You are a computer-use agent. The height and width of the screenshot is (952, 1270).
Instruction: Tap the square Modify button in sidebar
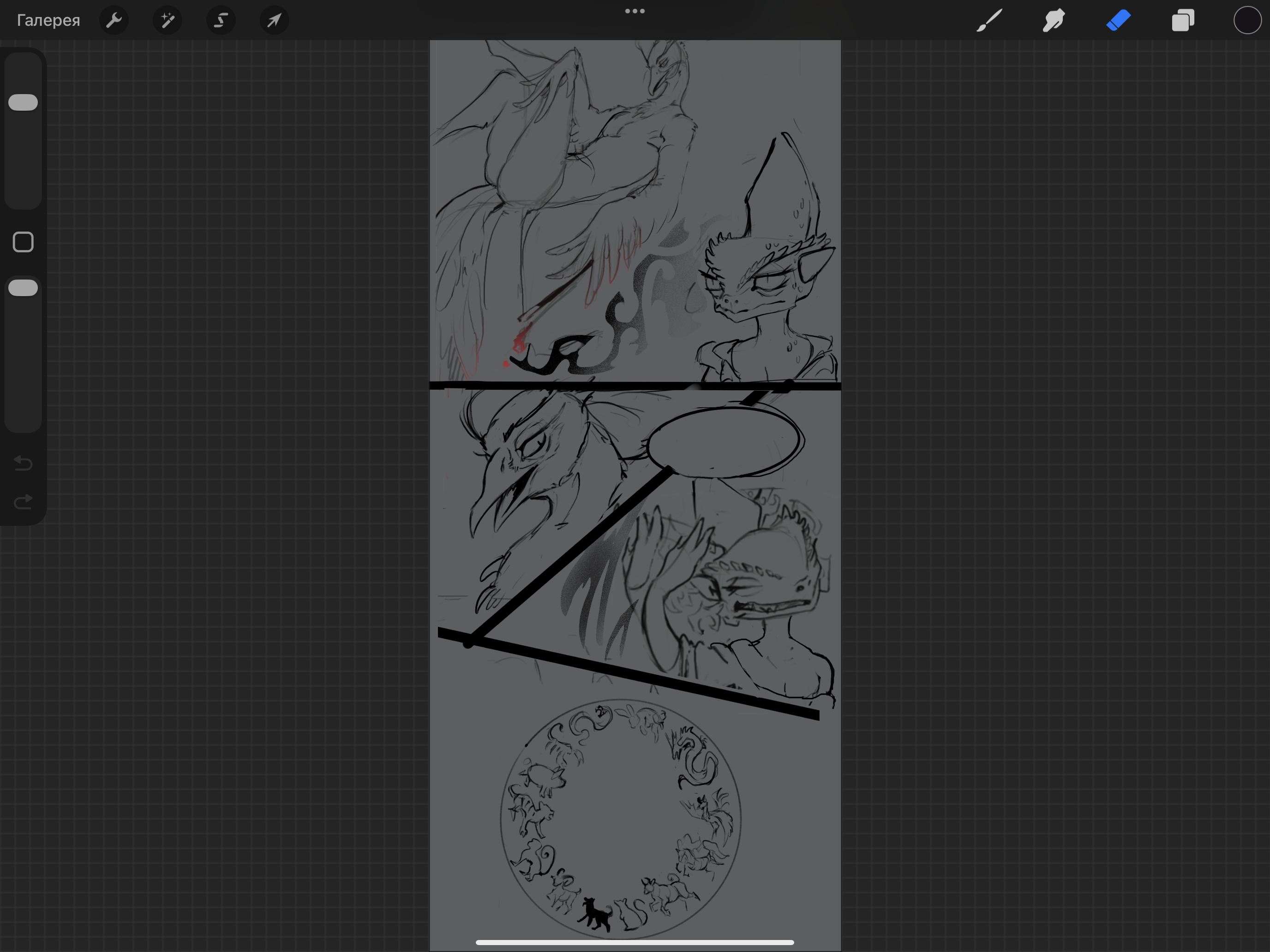[x=23, y=242]
